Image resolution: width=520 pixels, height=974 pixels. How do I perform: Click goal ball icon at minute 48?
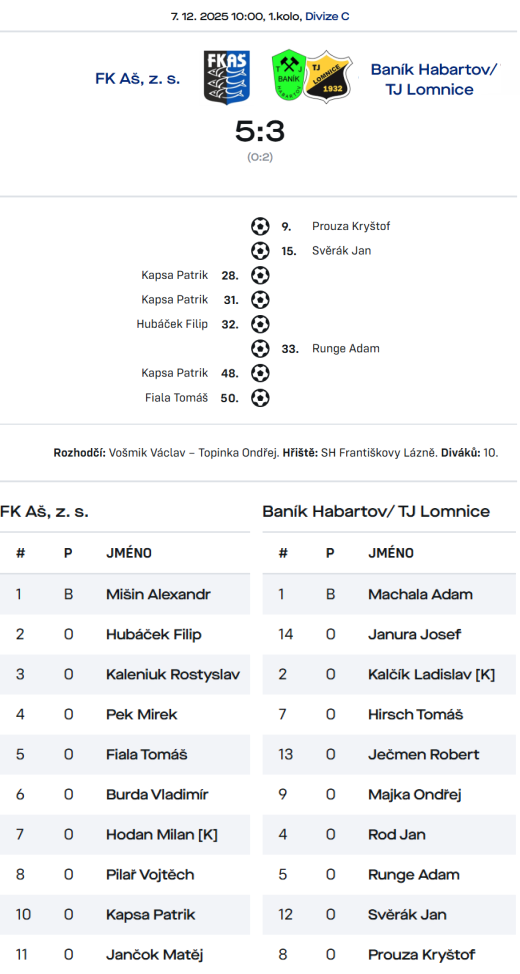point(260,373)
